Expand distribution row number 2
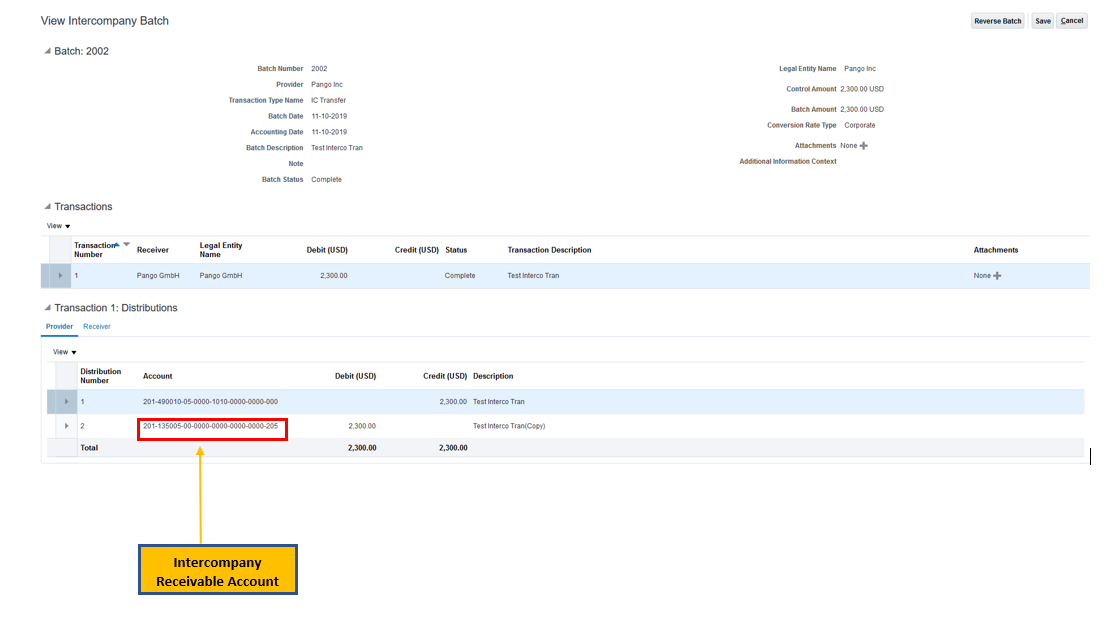Screen dimensions: 1116x620 [x=67, y=426]
